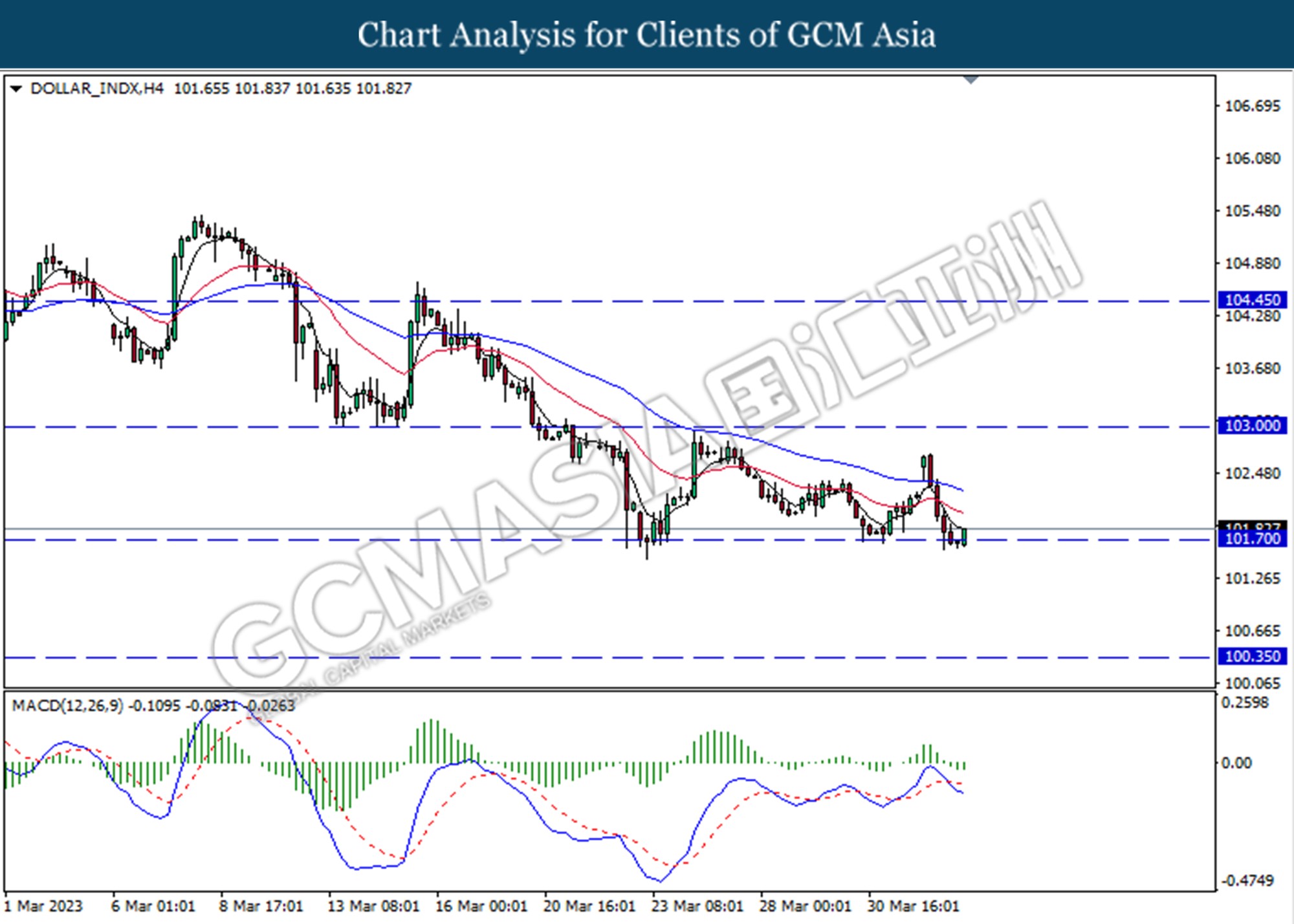Select the 104.450 resistance level label

click(1252, 300)
